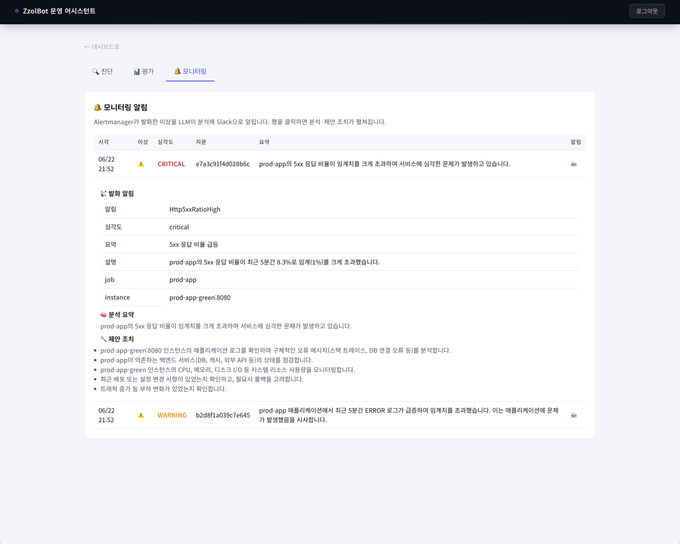Click the 시각 column header
The height and width of the screenshot is (544, 680).
[x=104, y=142]
